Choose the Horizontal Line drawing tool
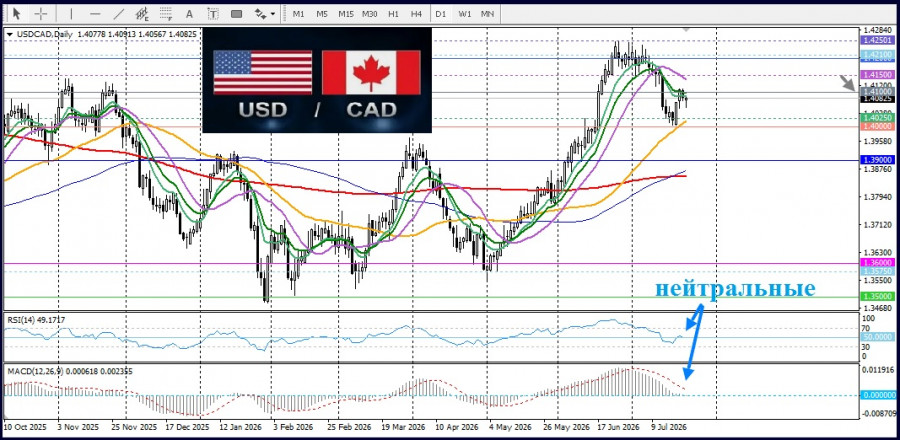Viewport: 900px width, 440px height. (95, 13)
